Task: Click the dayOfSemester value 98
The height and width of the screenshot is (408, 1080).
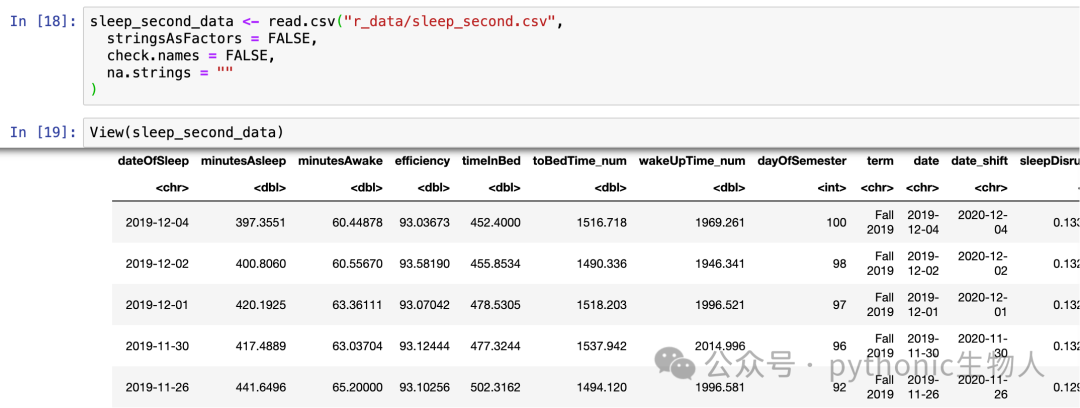Action: click(x=840, y=263)
